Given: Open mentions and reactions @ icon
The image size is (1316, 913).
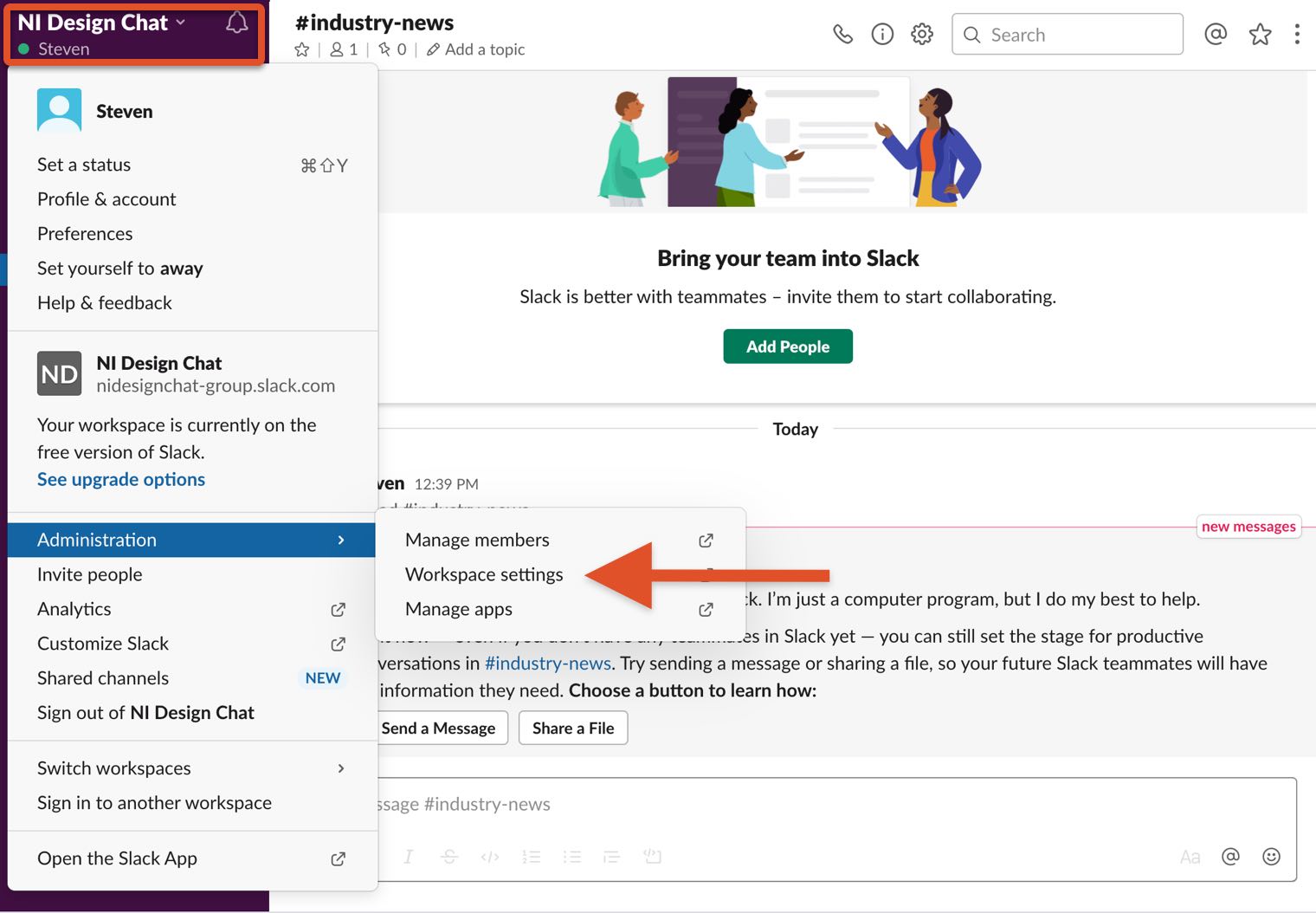Looking at the screenshot, I should [1216, 34].
